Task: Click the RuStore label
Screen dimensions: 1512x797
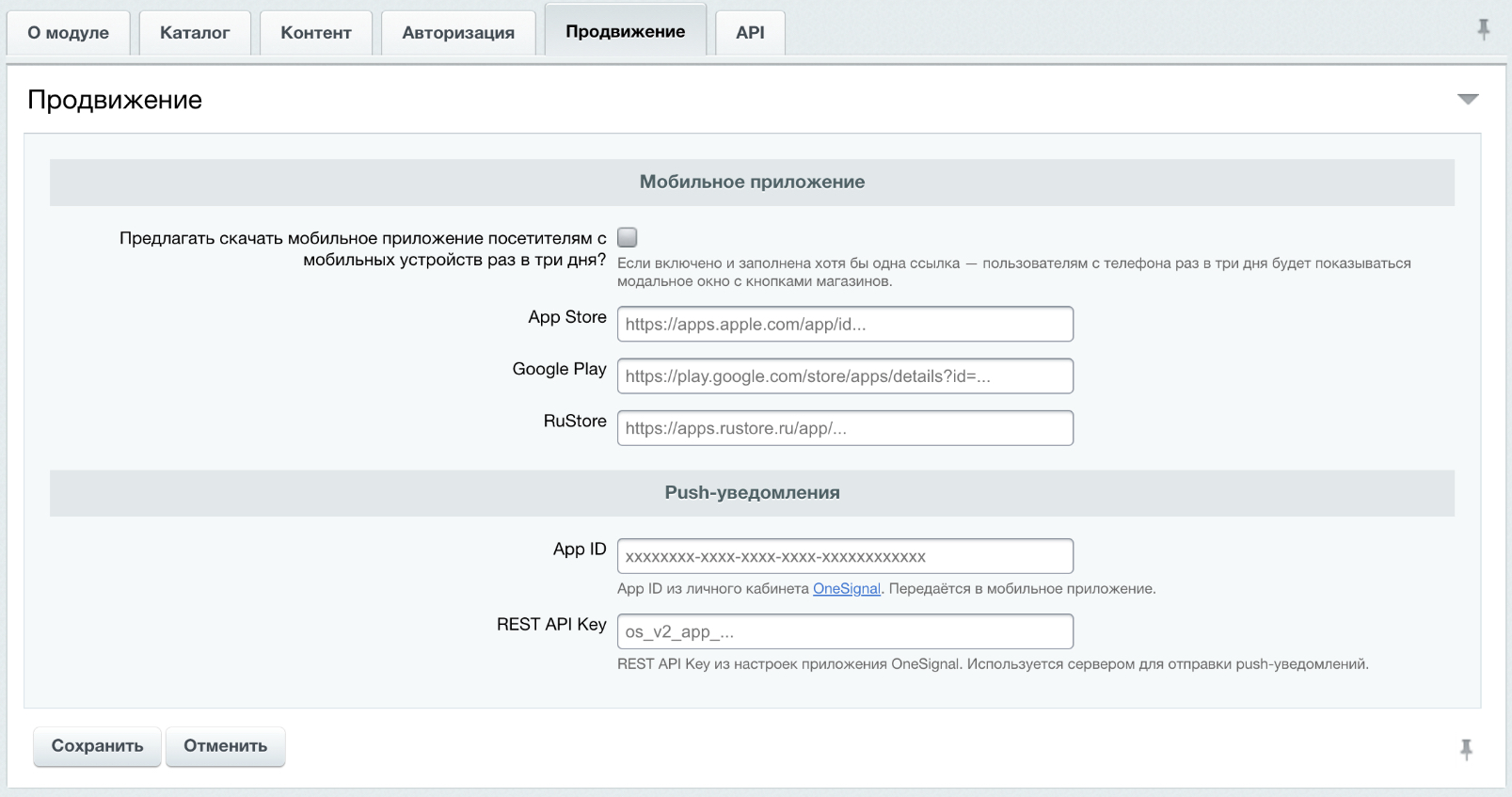Action: pos(575,421)
